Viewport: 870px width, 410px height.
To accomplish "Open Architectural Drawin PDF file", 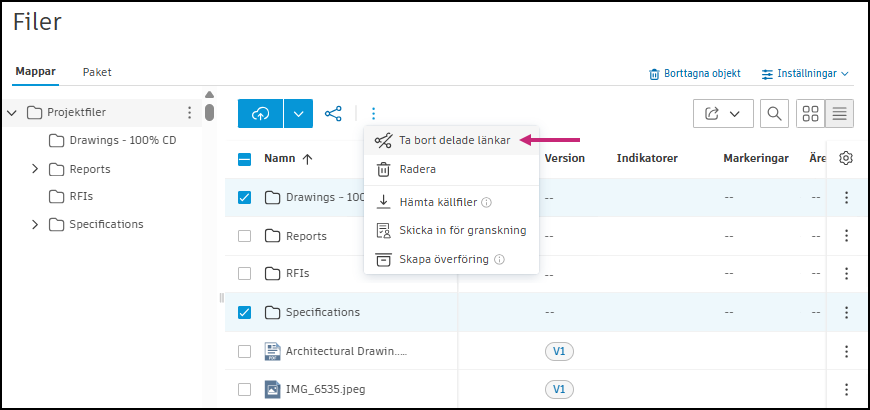I will click(346, 351).
